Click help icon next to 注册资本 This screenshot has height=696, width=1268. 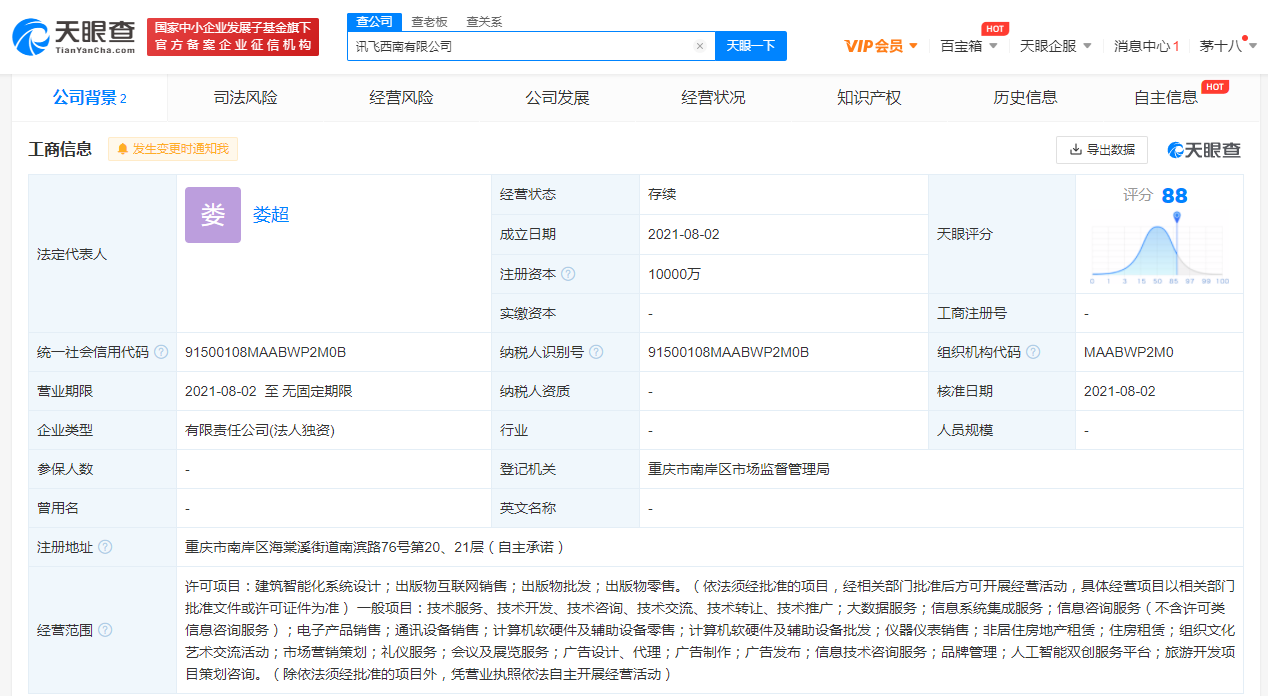click(568, 274)
